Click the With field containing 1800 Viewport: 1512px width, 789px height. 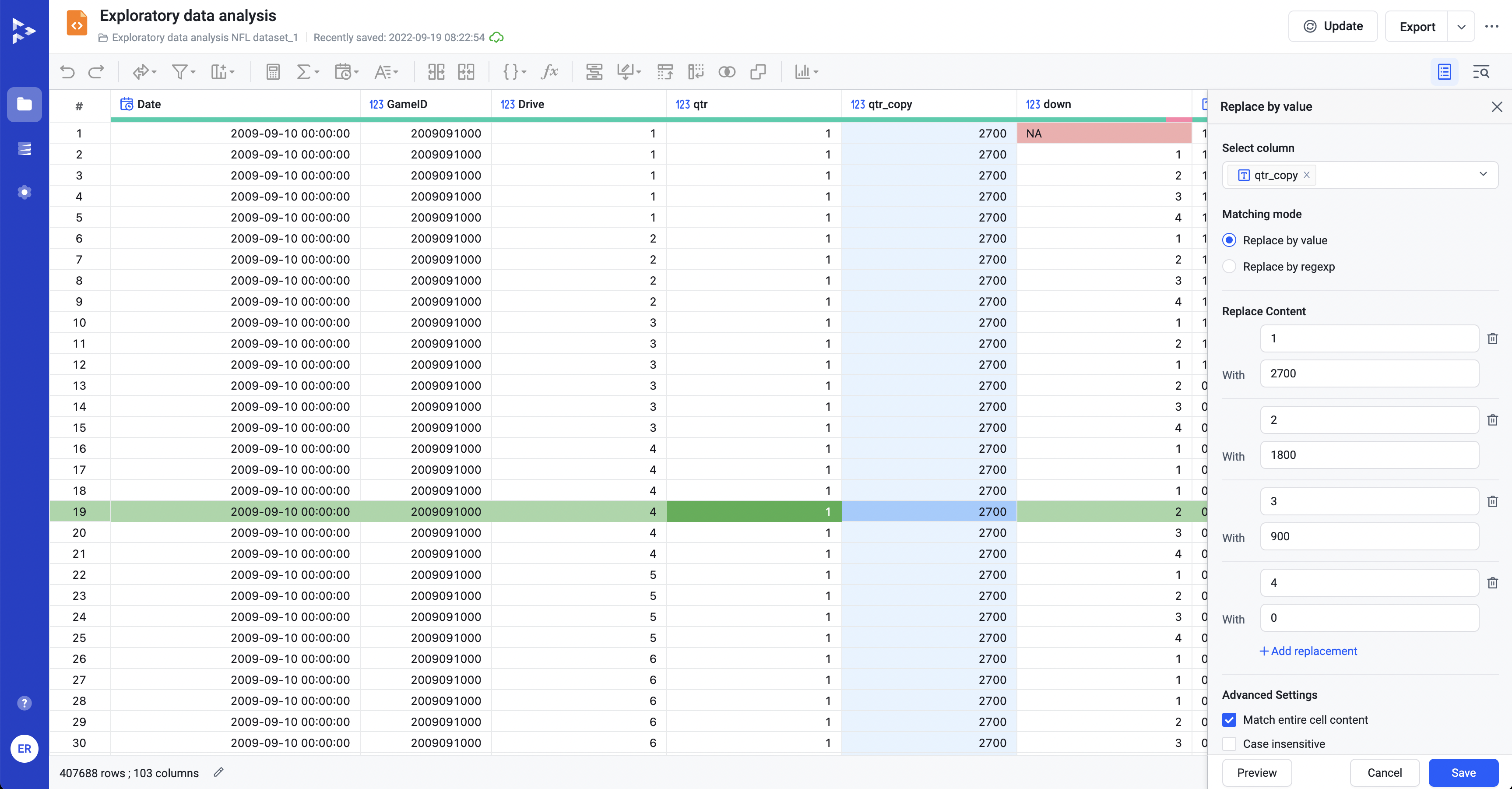1369,455
